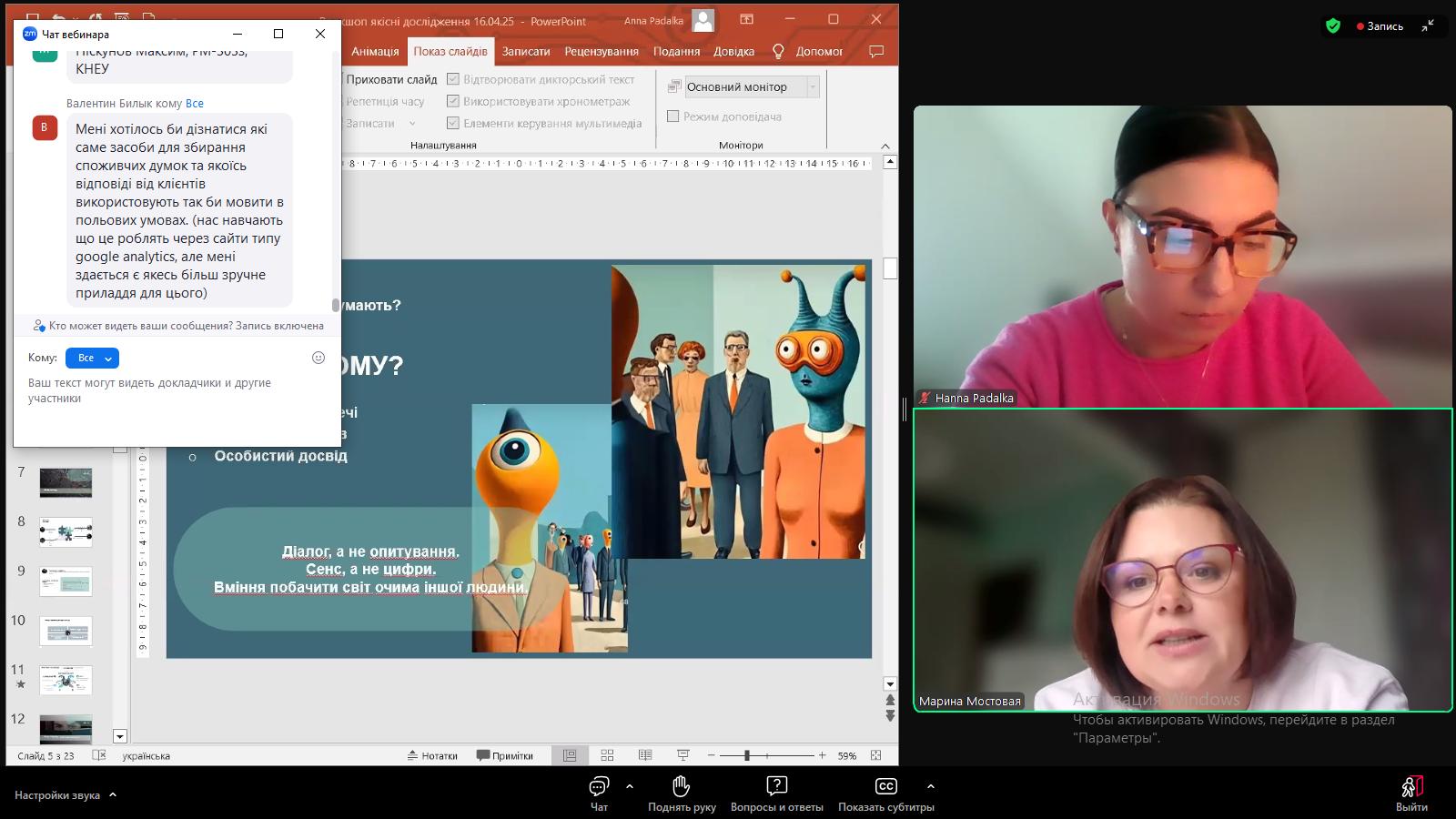Viewport: 1456px width, 819px height.
Task: Open the Показ слайдів ribbon tab
Action: tap(450, 51)
